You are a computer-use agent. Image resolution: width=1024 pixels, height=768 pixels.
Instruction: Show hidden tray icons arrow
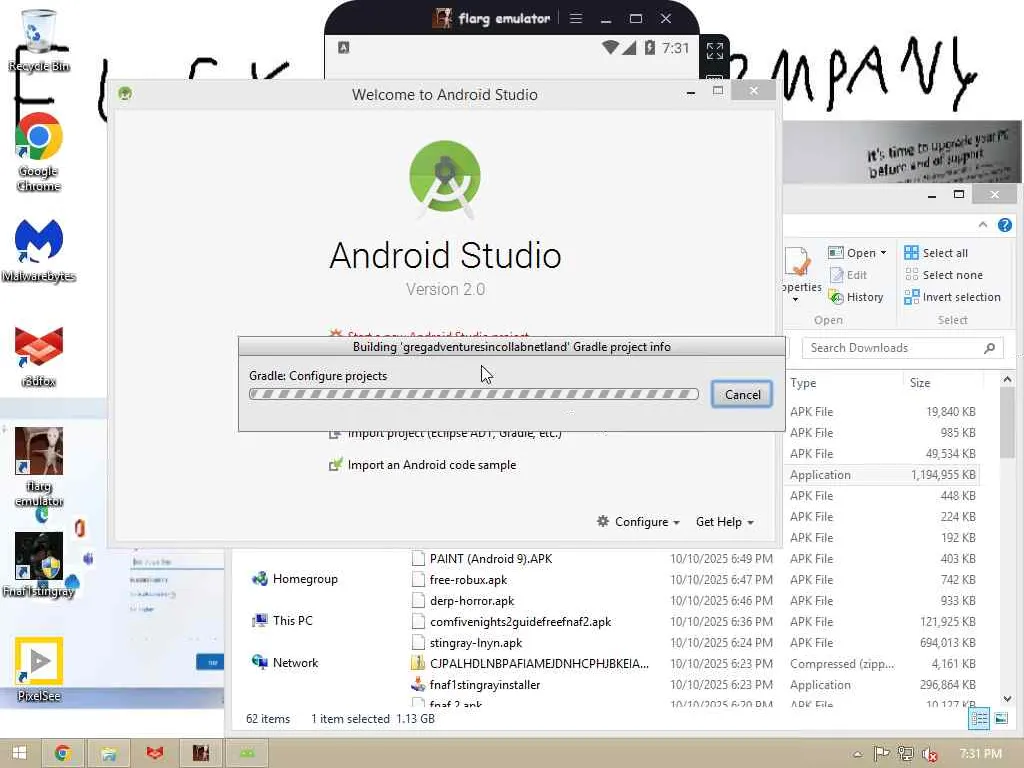[x=857, y=754]
